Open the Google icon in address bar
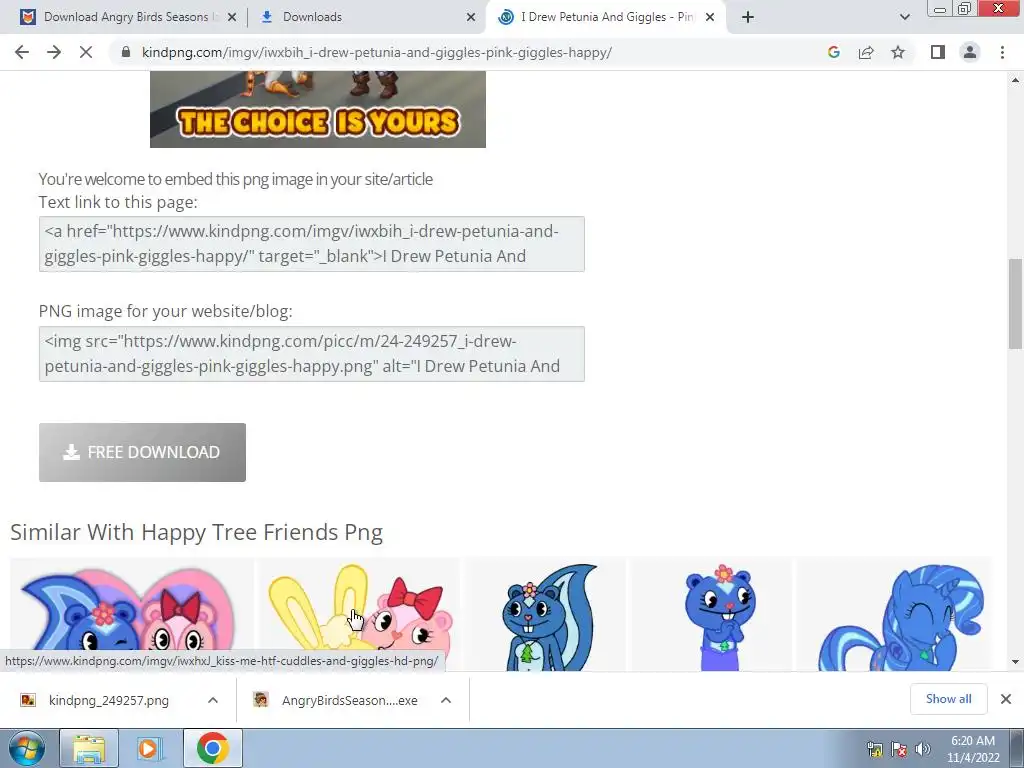The width and height of the screenshot is (1024, 768). click(833, 52)
